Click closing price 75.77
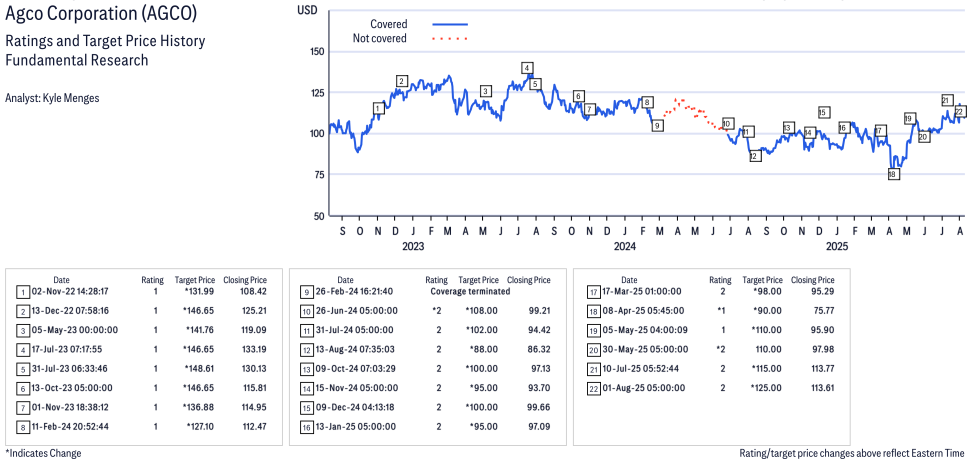The image size is (975, 459). click(823, 310)
